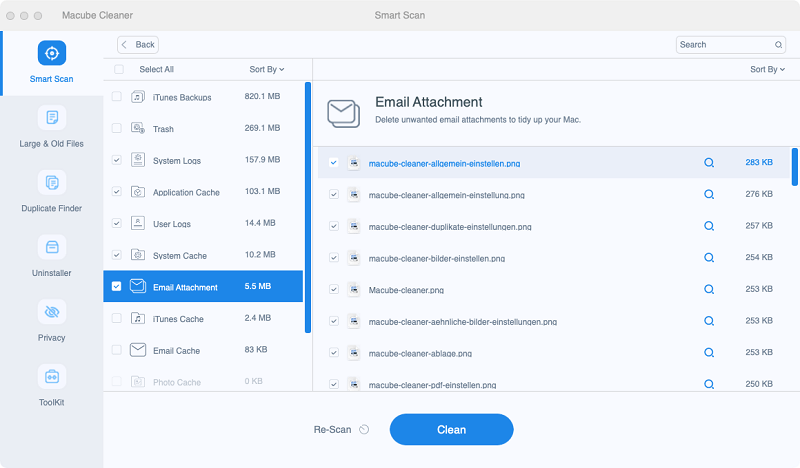Image resolution: width=800 pixels, height=468 pixels.
Task: Start cleaning with the Clean button
Action: coord(452,429)
